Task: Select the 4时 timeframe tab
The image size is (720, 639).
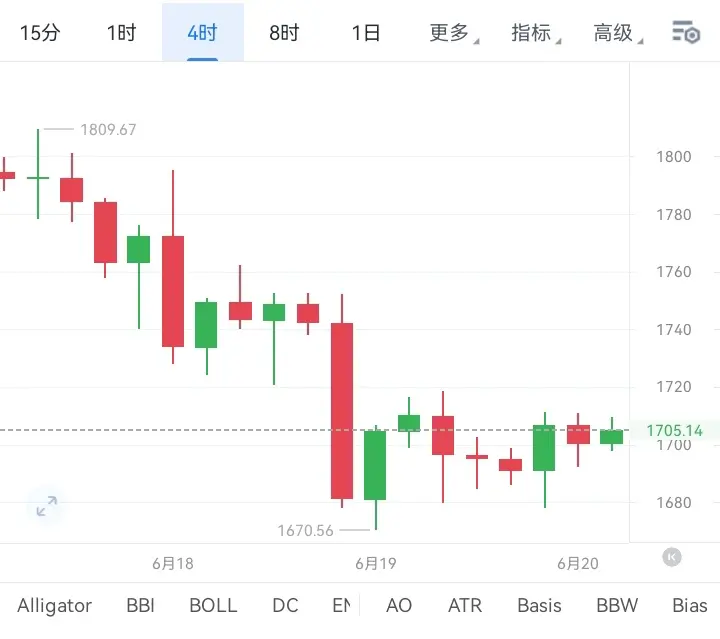Action: coord(202,33)
